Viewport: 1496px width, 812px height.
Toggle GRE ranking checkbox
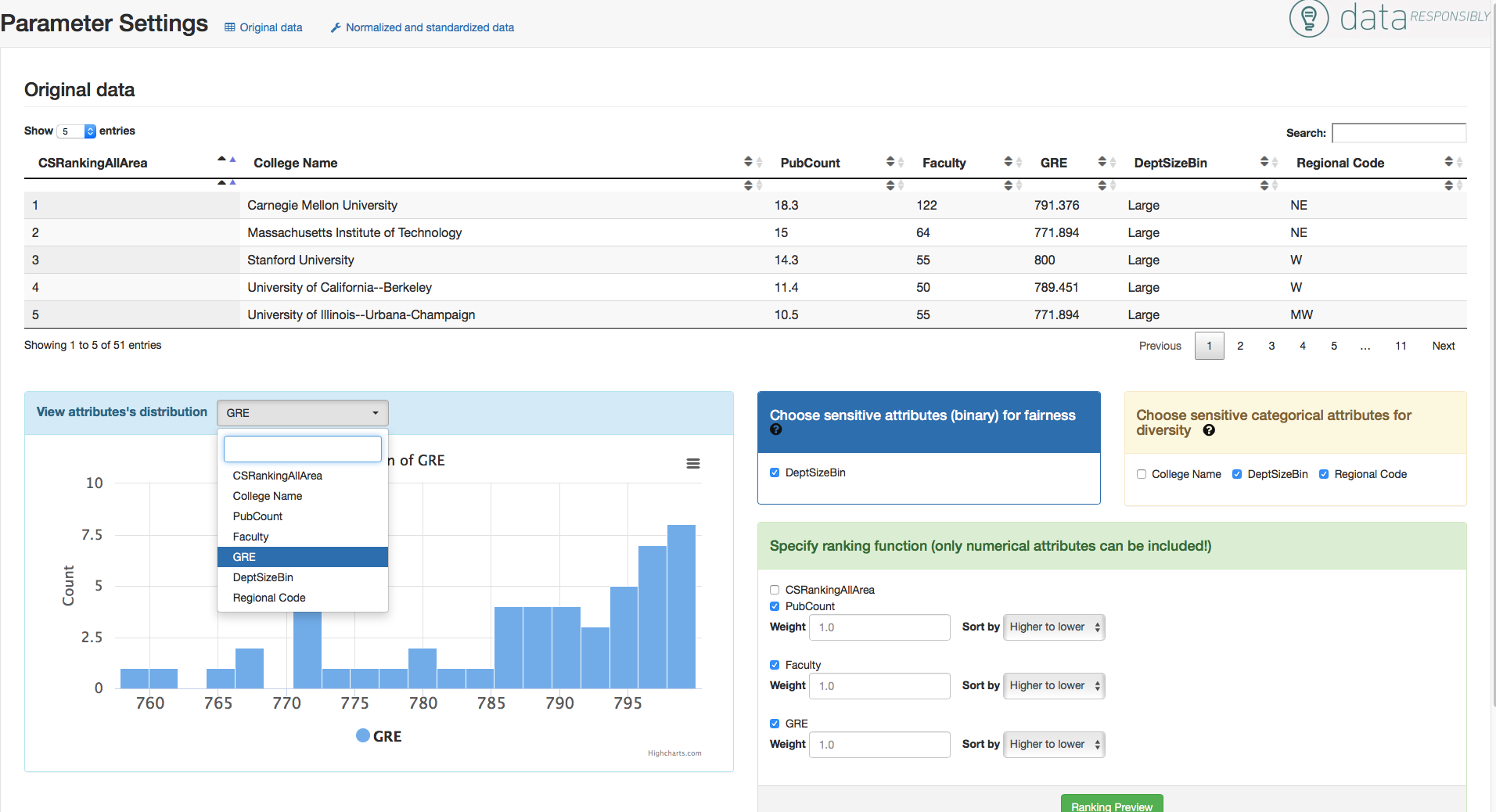coord(775,724)
